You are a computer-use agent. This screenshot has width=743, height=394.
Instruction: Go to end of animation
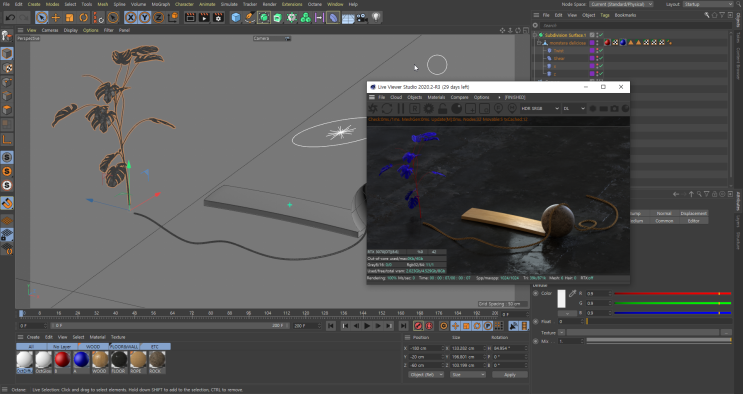click(403, 326)
